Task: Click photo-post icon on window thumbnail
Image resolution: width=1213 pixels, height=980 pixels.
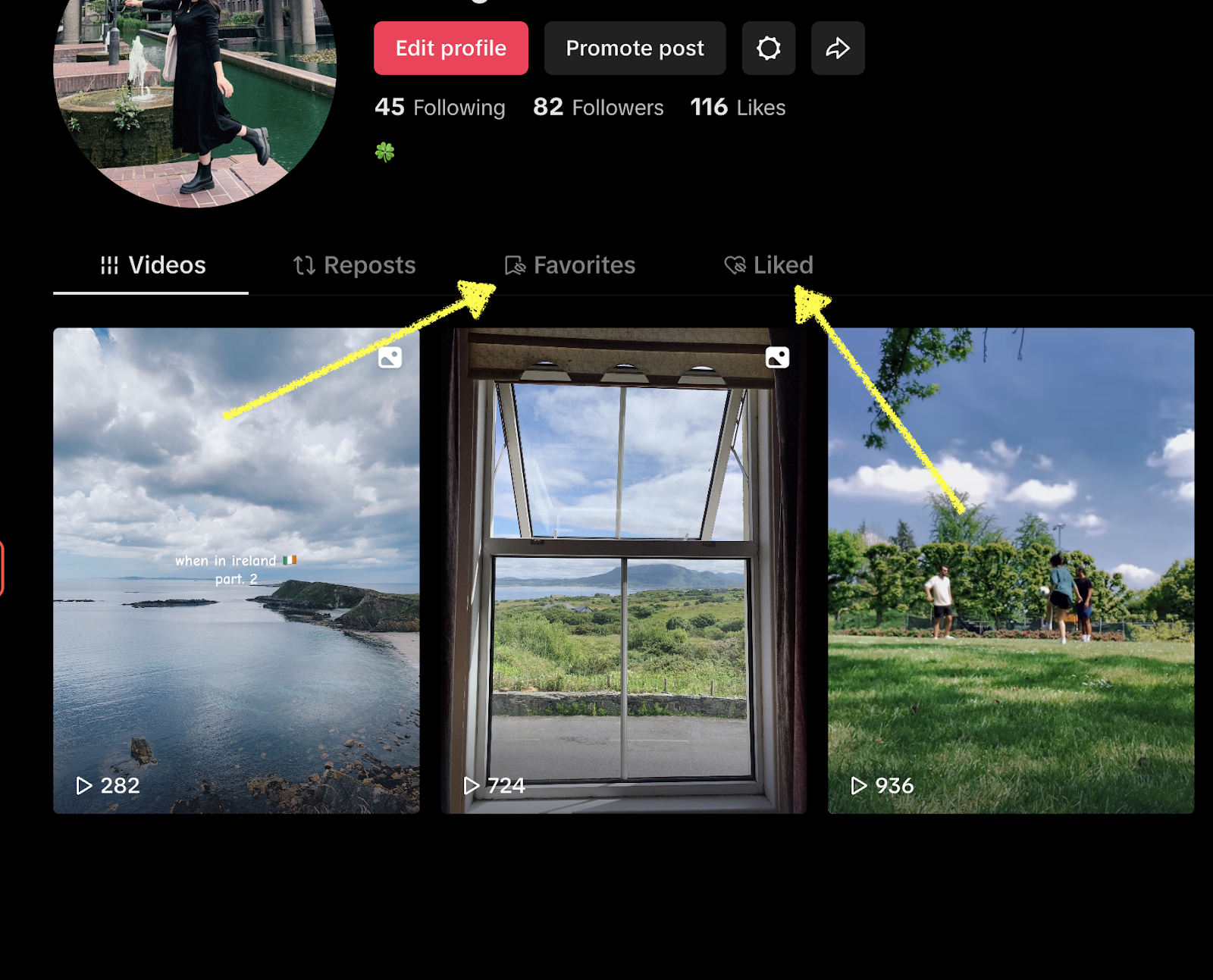Action: [777, 357]
